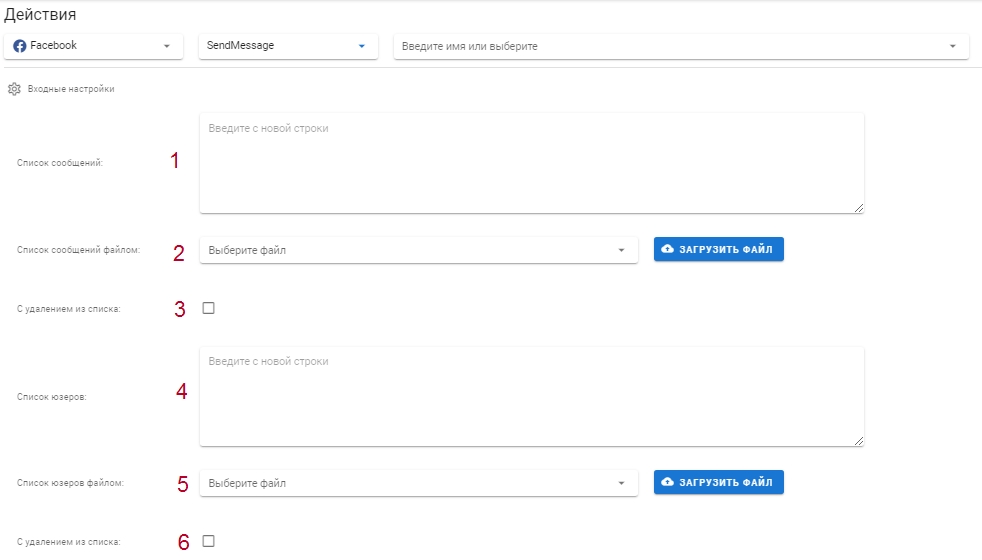This screenshot has width=982, height=560.
Task: Focus the 'Список сообщений' text area
Action: pos(532,163)
